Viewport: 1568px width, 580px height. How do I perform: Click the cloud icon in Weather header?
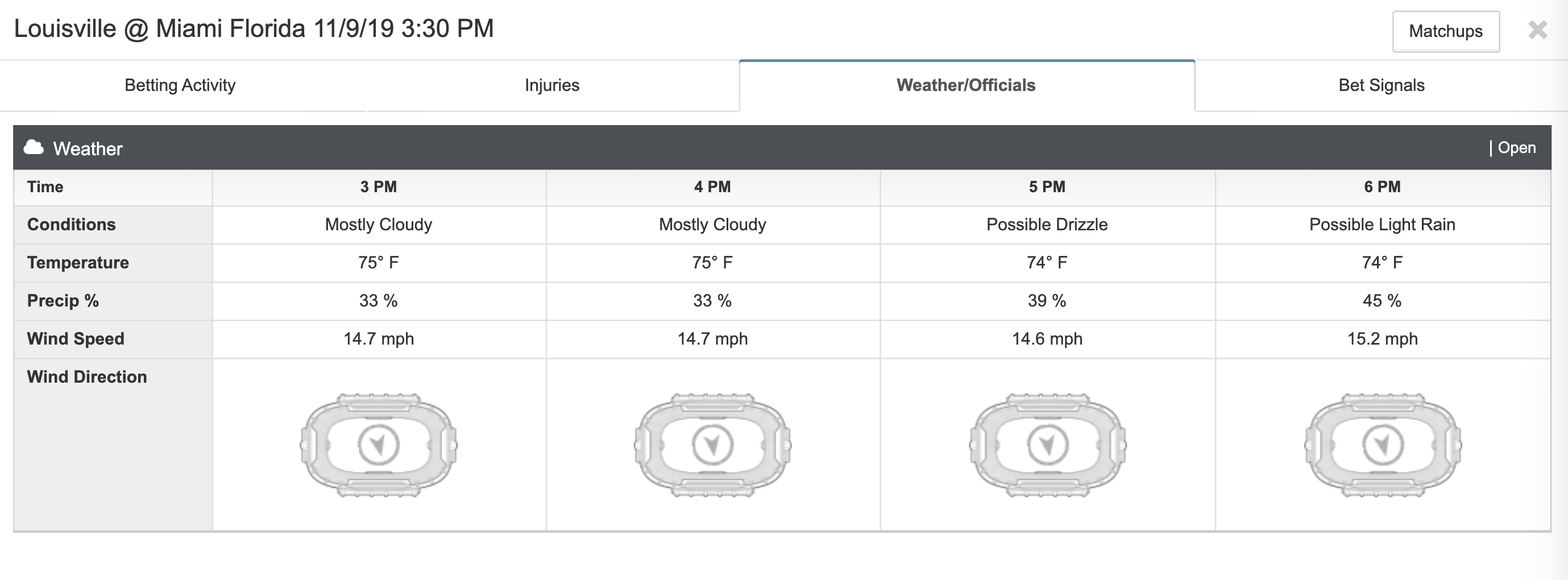click(34, 147)
